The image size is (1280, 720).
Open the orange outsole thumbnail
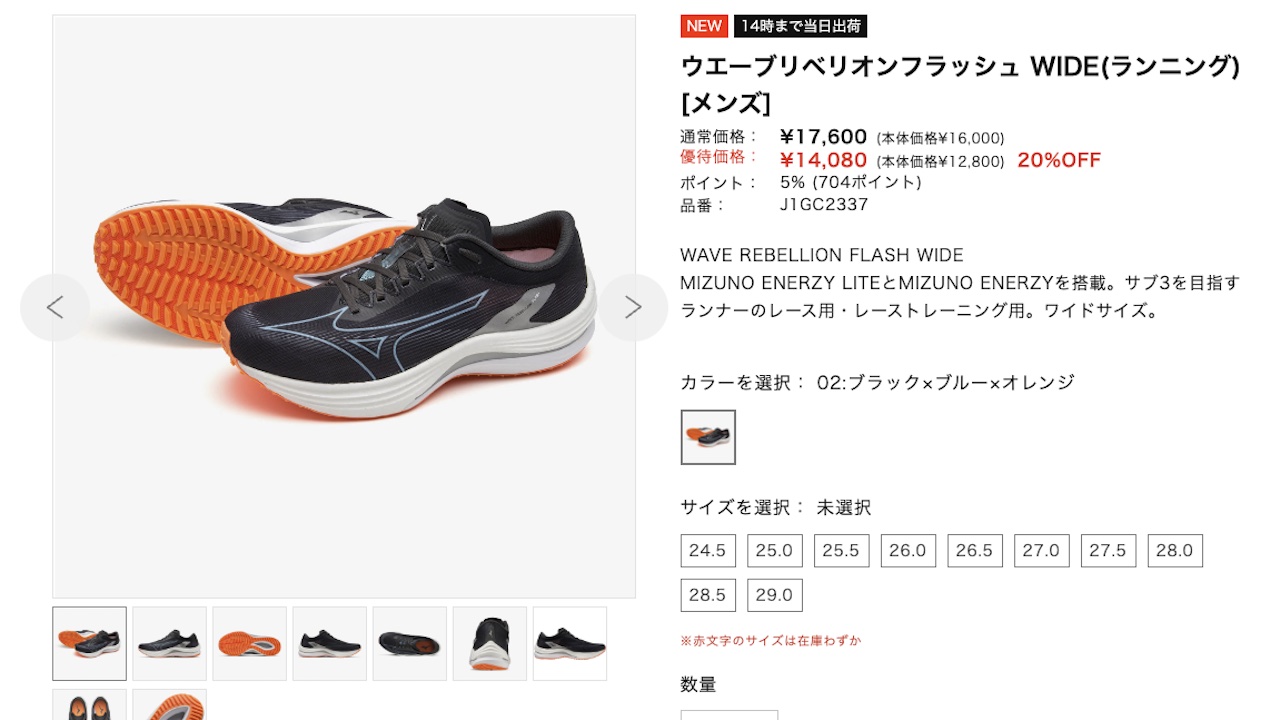coord(250,643)
